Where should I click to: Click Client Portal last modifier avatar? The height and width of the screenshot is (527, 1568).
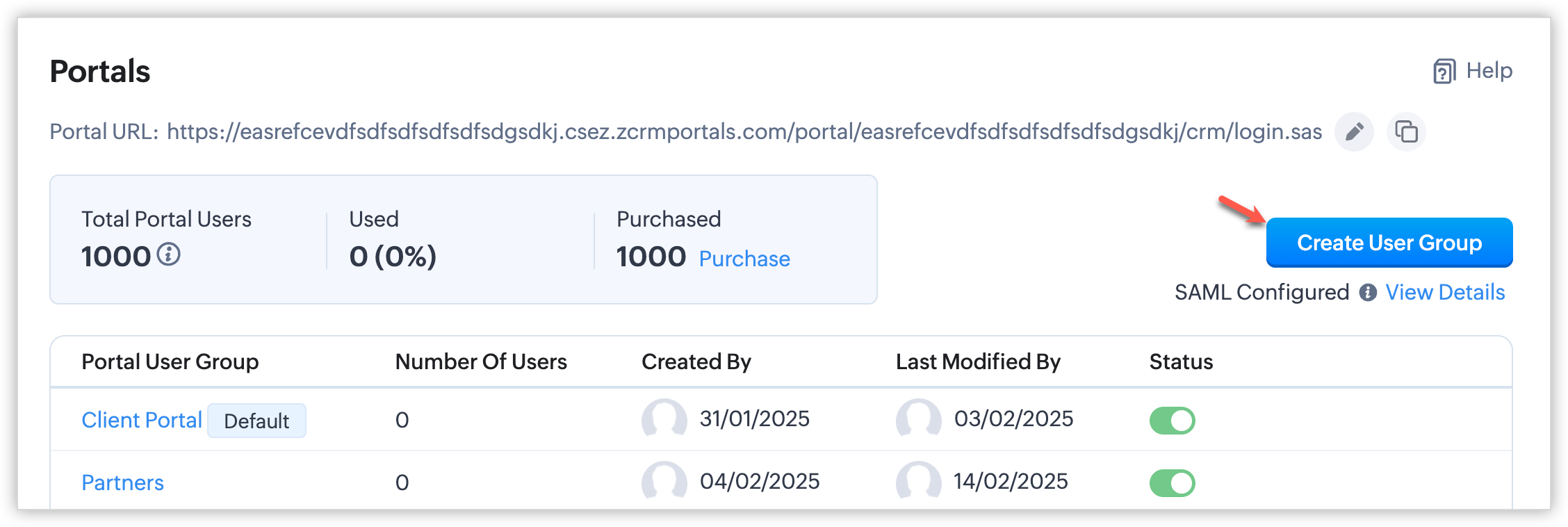click(x=918, y=419)
